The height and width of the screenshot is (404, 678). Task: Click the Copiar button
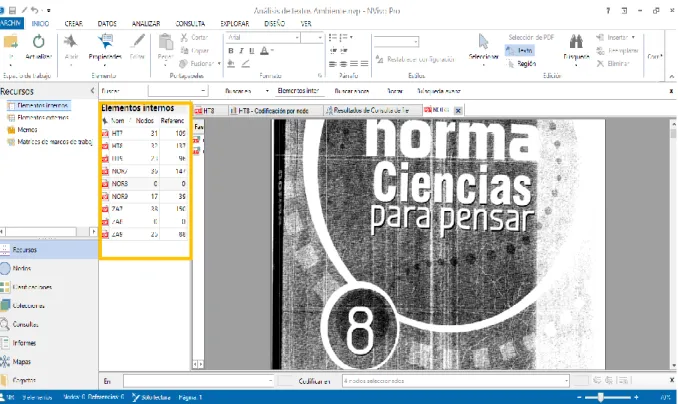(x=195, y=51)
